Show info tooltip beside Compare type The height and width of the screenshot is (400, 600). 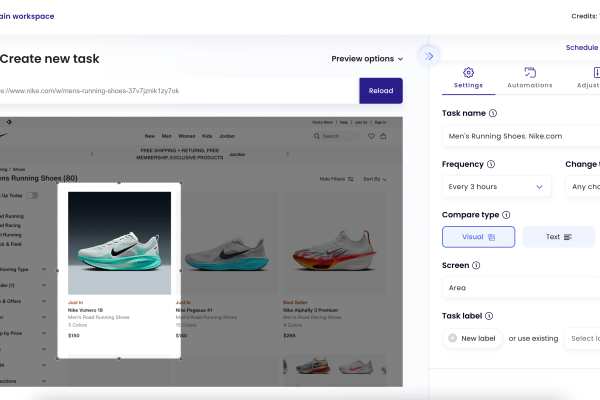tap(506, 215)
